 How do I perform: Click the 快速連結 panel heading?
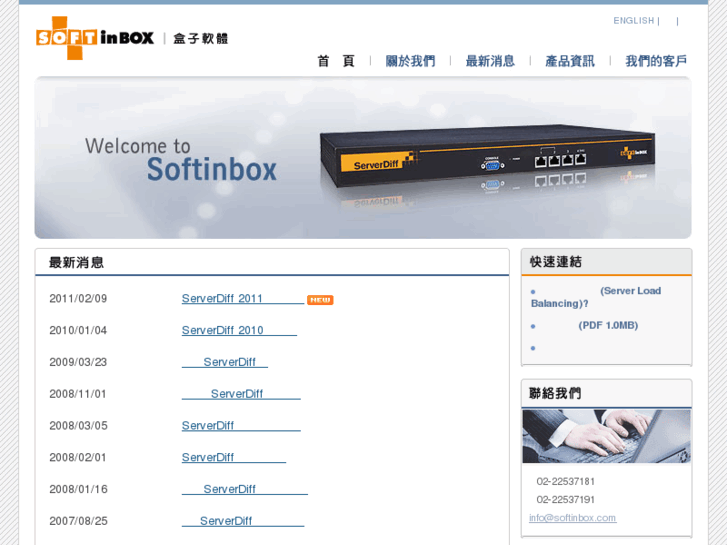[555, 262]
